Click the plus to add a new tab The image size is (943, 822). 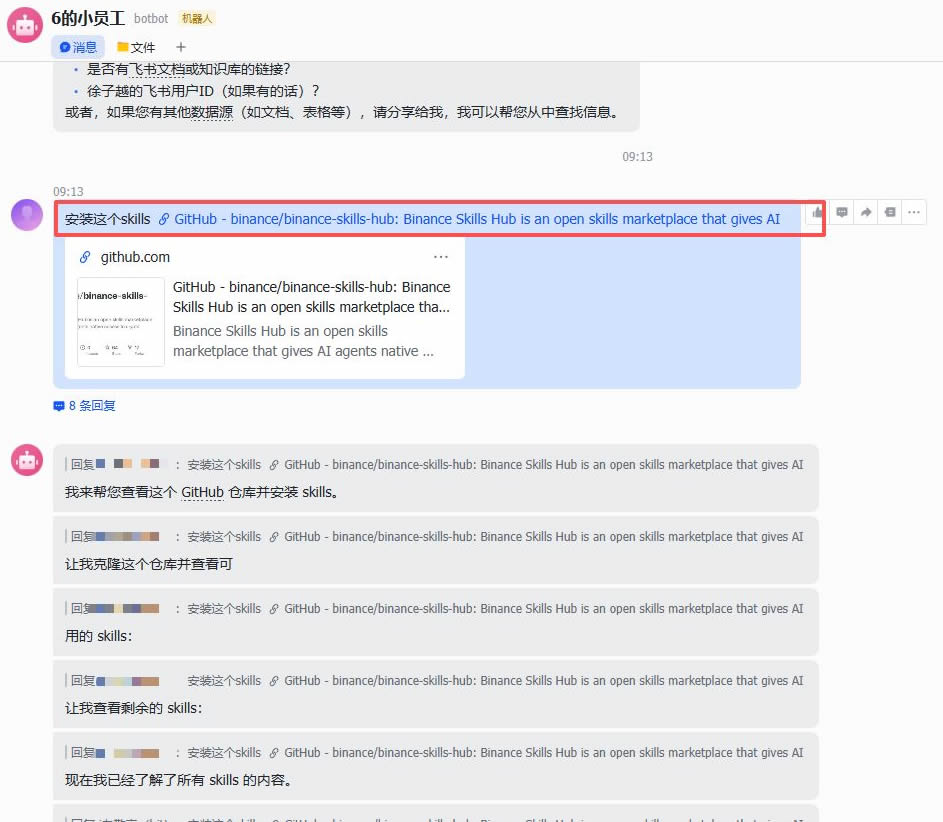180,46
